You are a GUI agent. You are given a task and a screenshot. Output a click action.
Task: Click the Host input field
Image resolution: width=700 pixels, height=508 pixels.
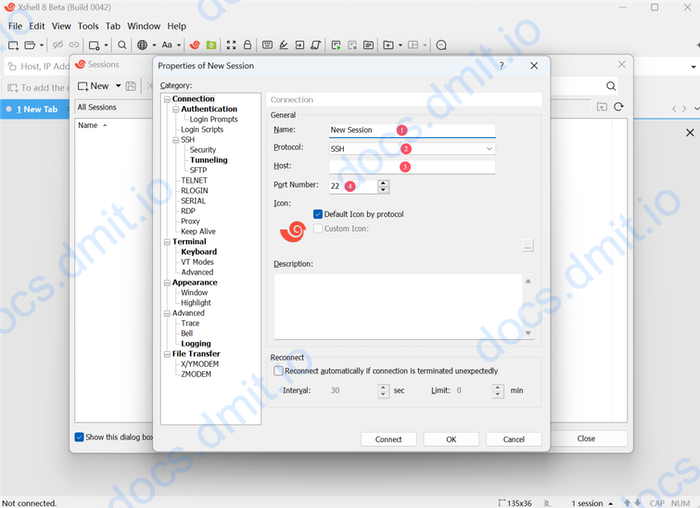412,167
